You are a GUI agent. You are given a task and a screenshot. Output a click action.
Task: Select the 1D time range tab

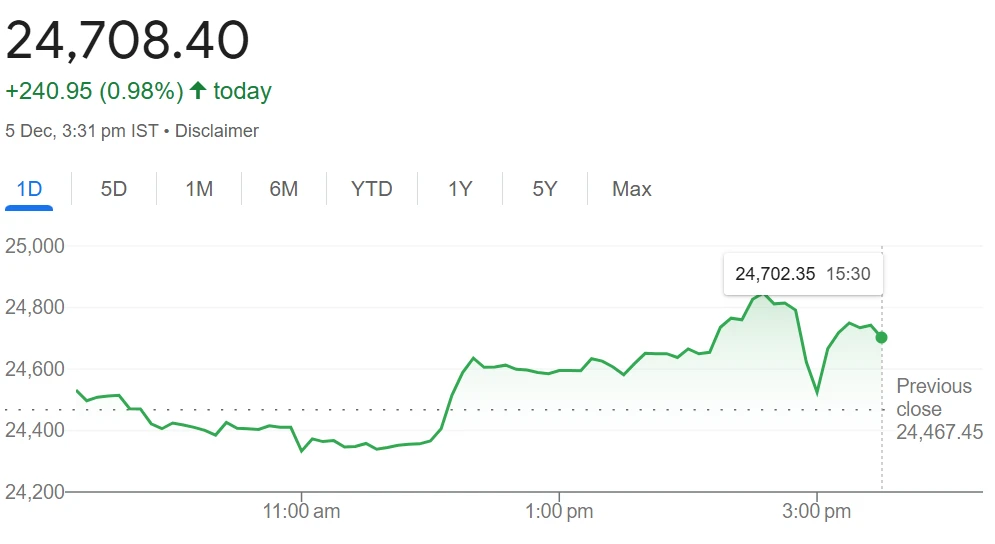[28, 189]
